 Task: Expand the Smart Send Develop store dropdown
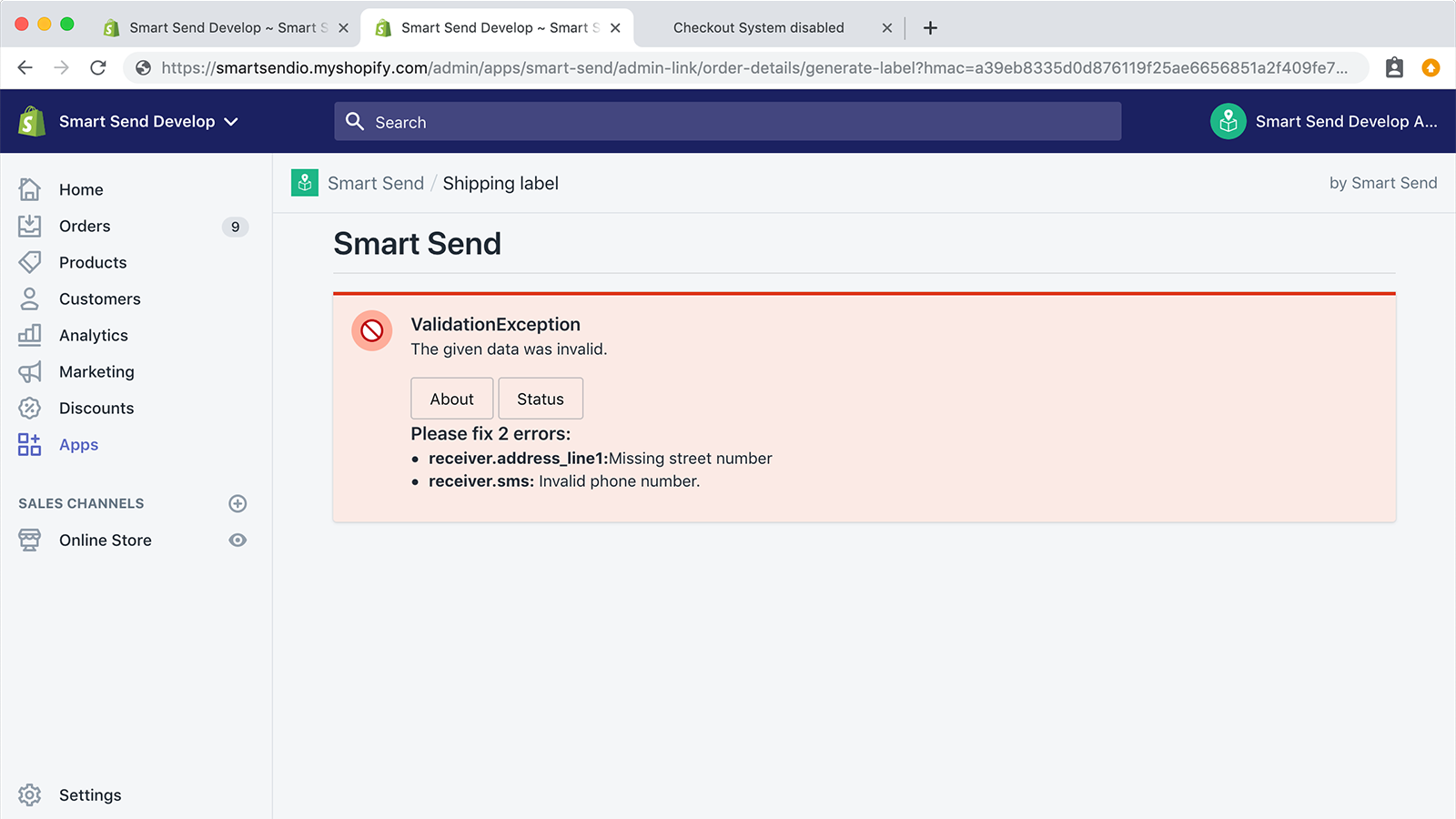pos(148,121)
